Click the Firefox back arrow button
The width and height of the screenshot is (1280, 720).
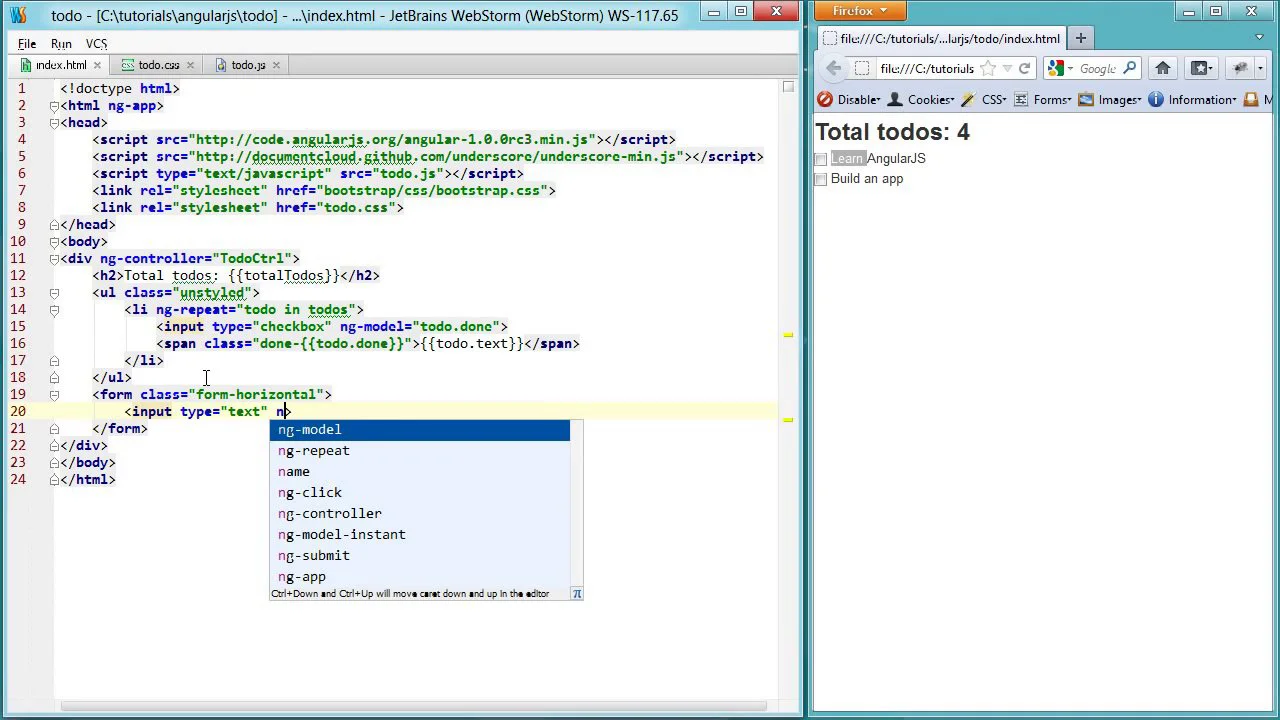833,68
